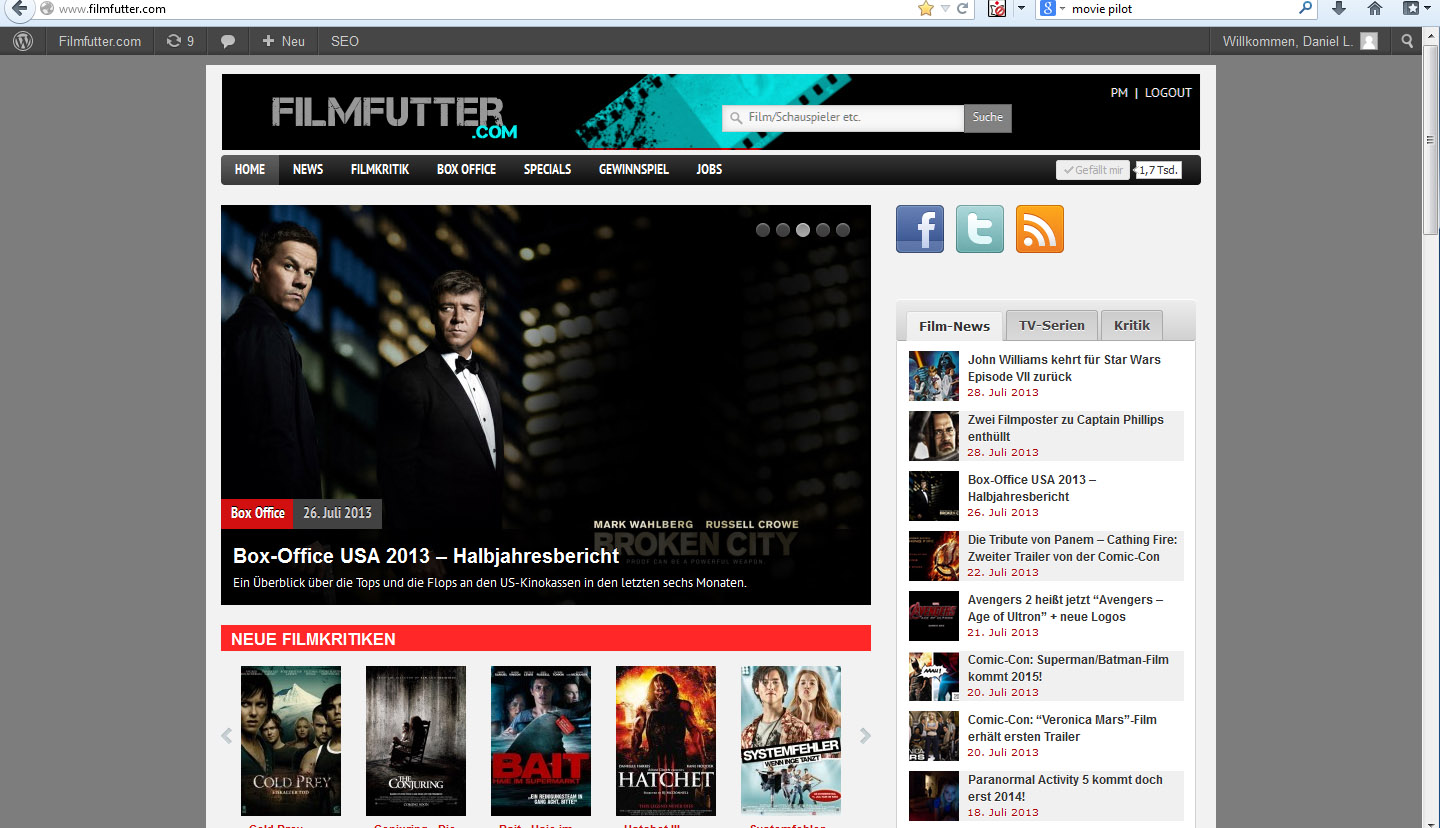Open browser downloads arrow icon

pyautogui.click(x=1339, y=9)
